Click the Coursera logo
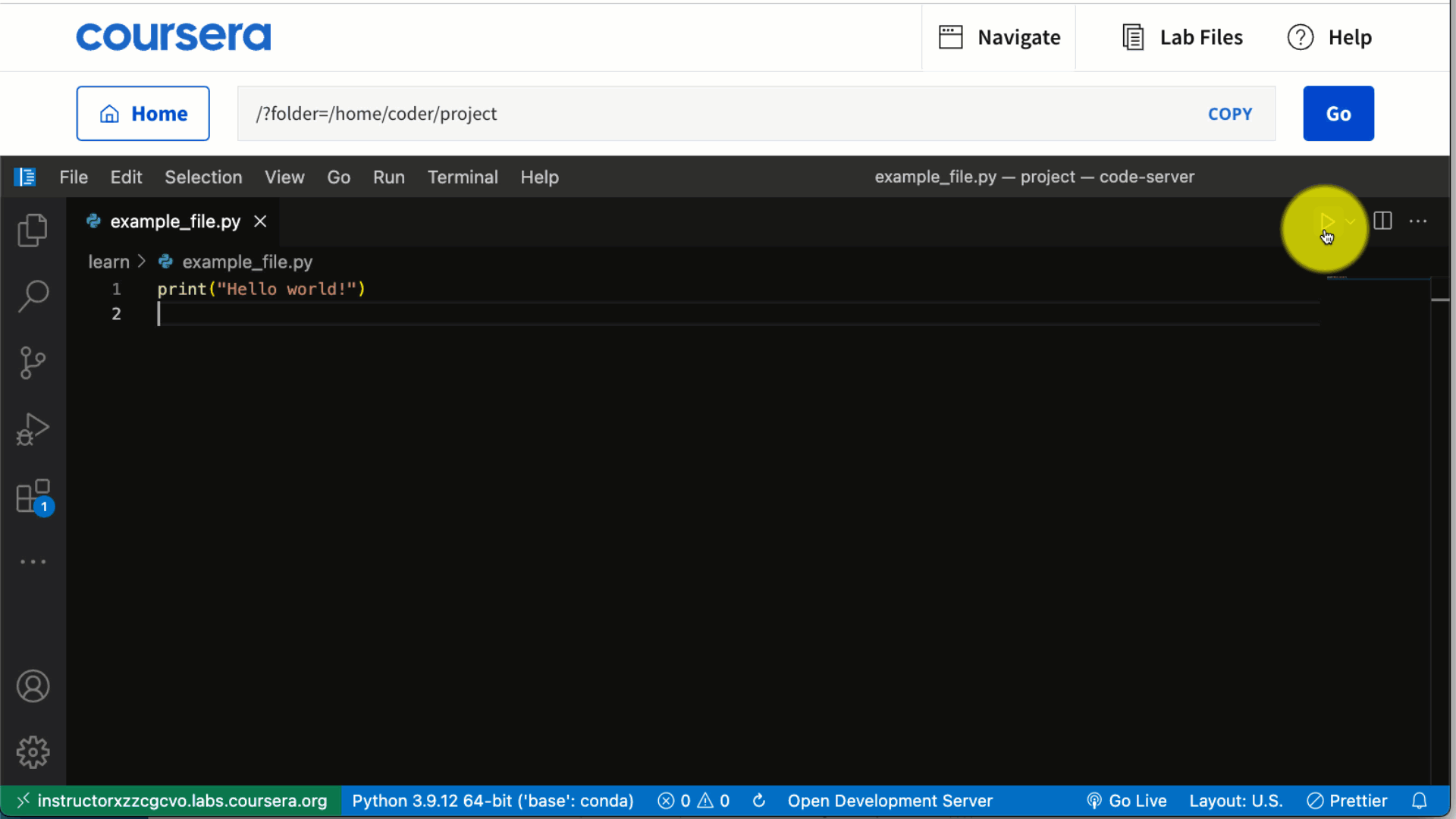 point(173,36)
